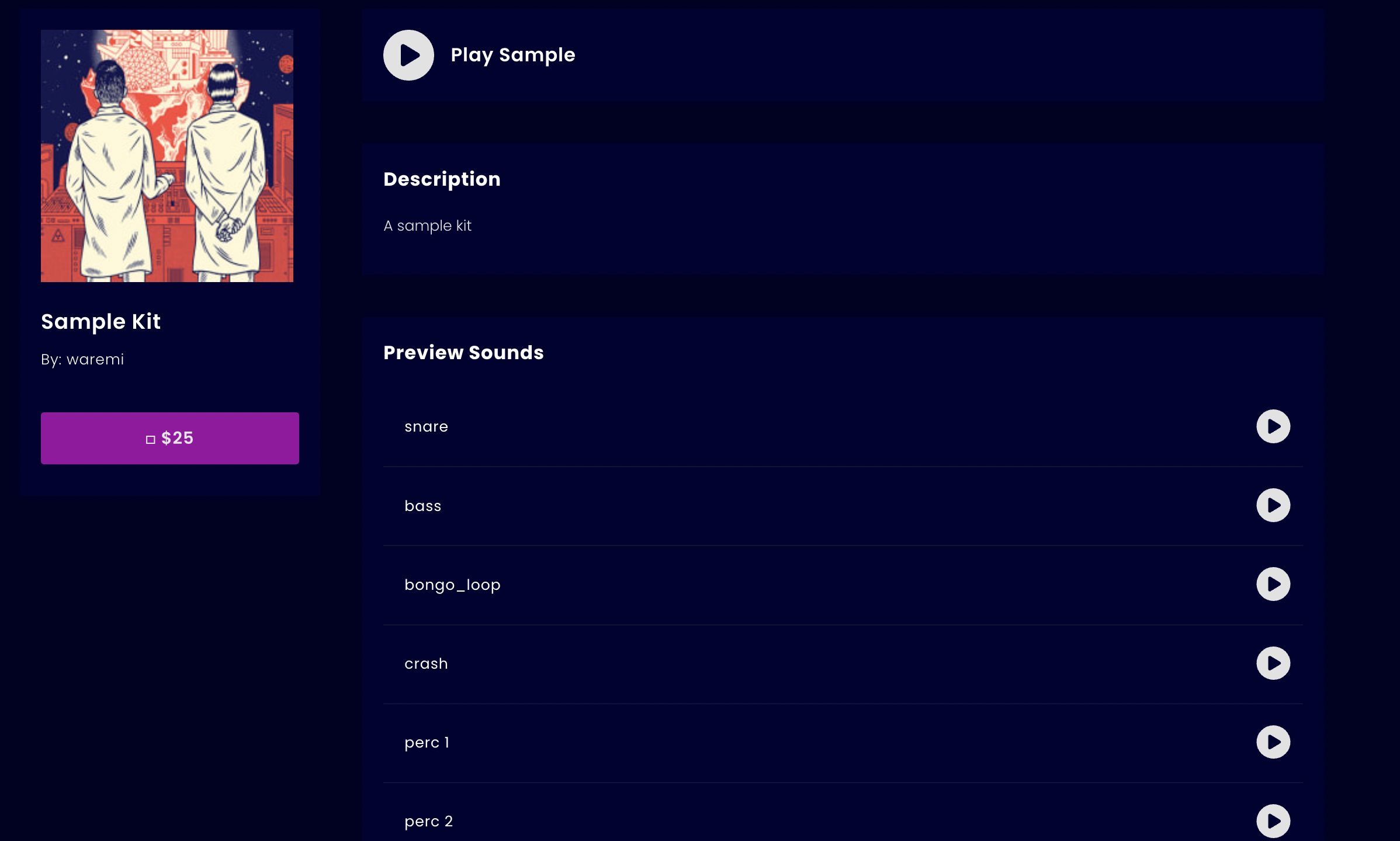
Task: Select the bass row label
Action: point(422,506)
